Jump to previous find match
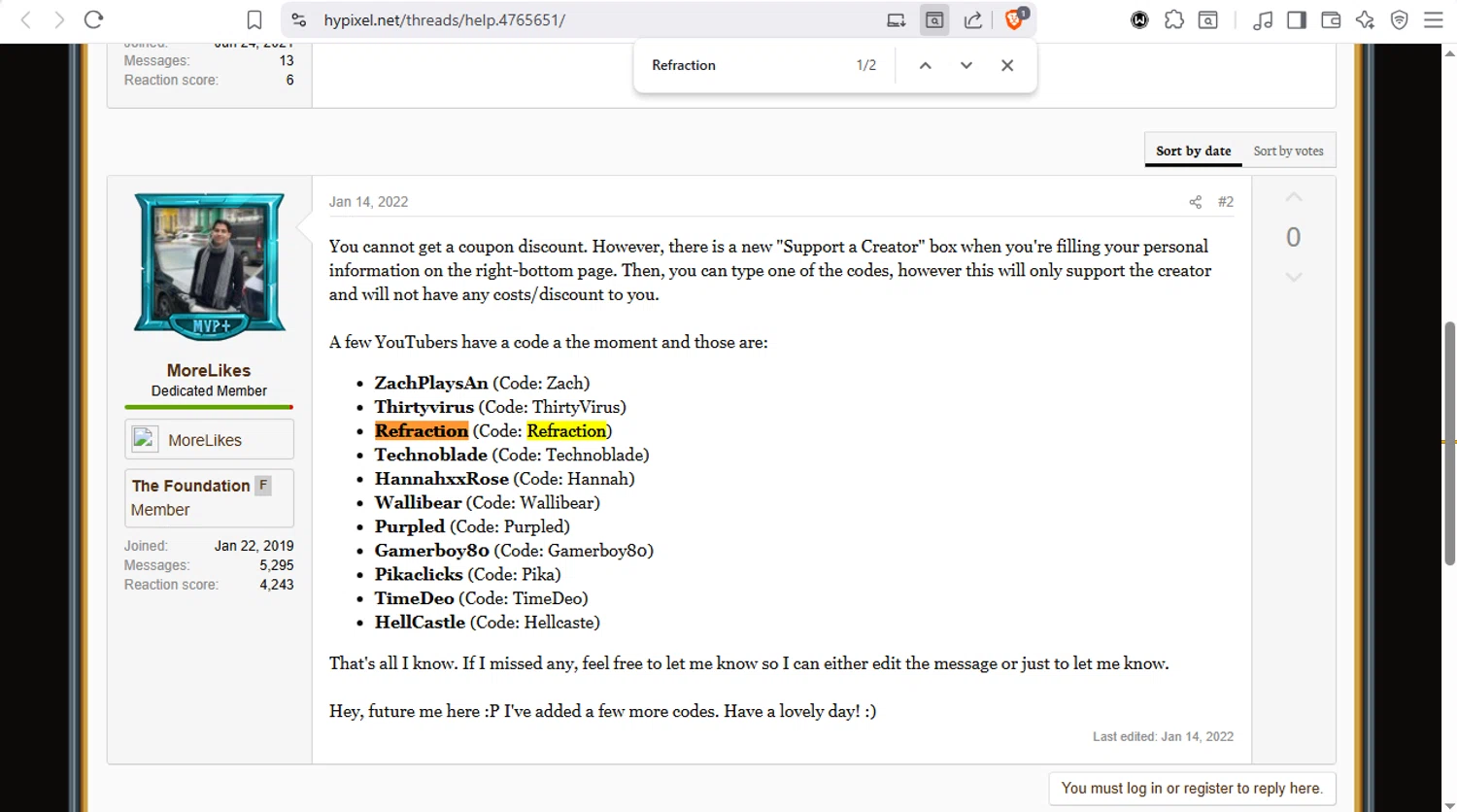 click(925, 65)
